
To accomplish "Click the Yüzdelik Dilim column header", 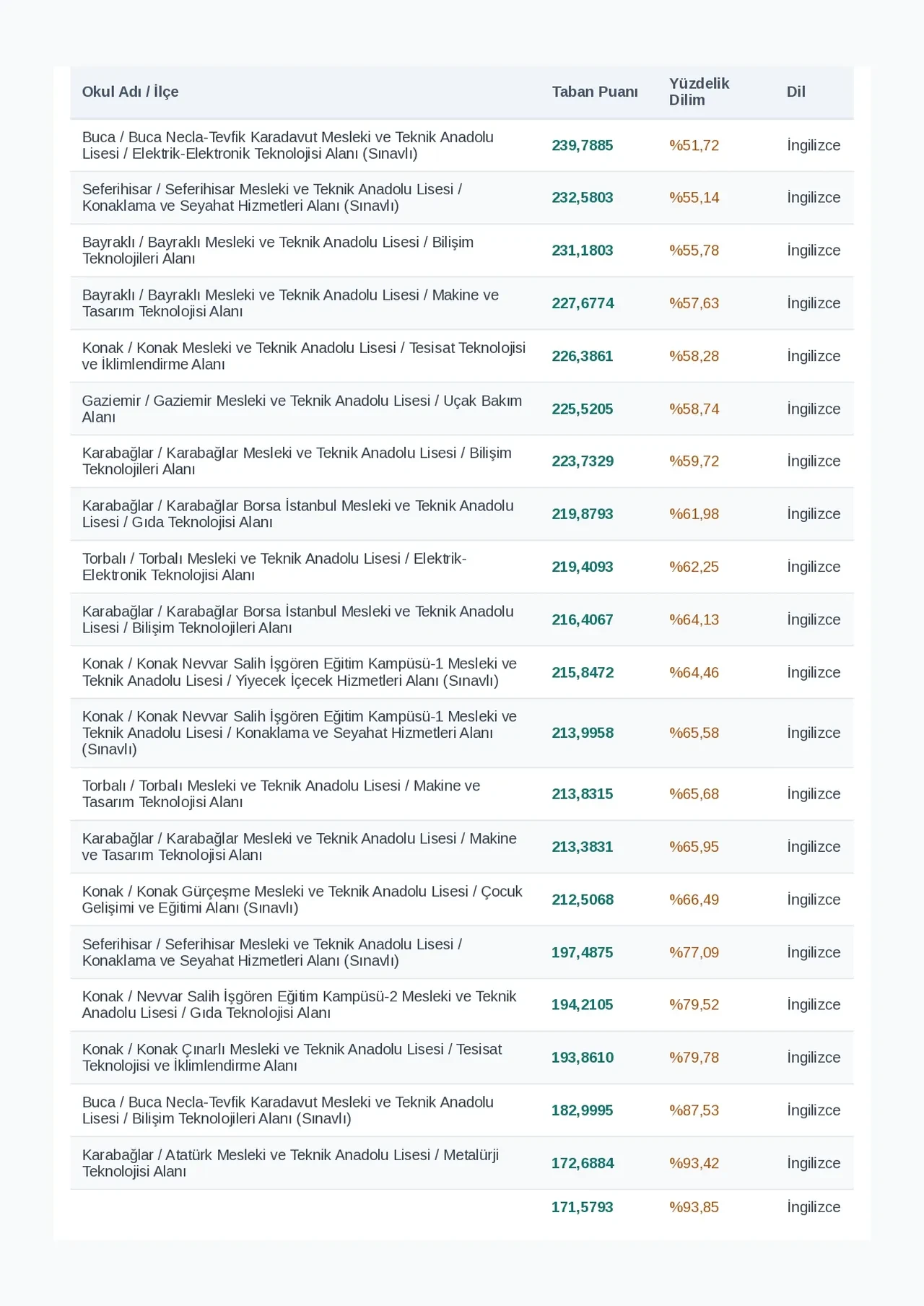I will (x=699, y=92).
